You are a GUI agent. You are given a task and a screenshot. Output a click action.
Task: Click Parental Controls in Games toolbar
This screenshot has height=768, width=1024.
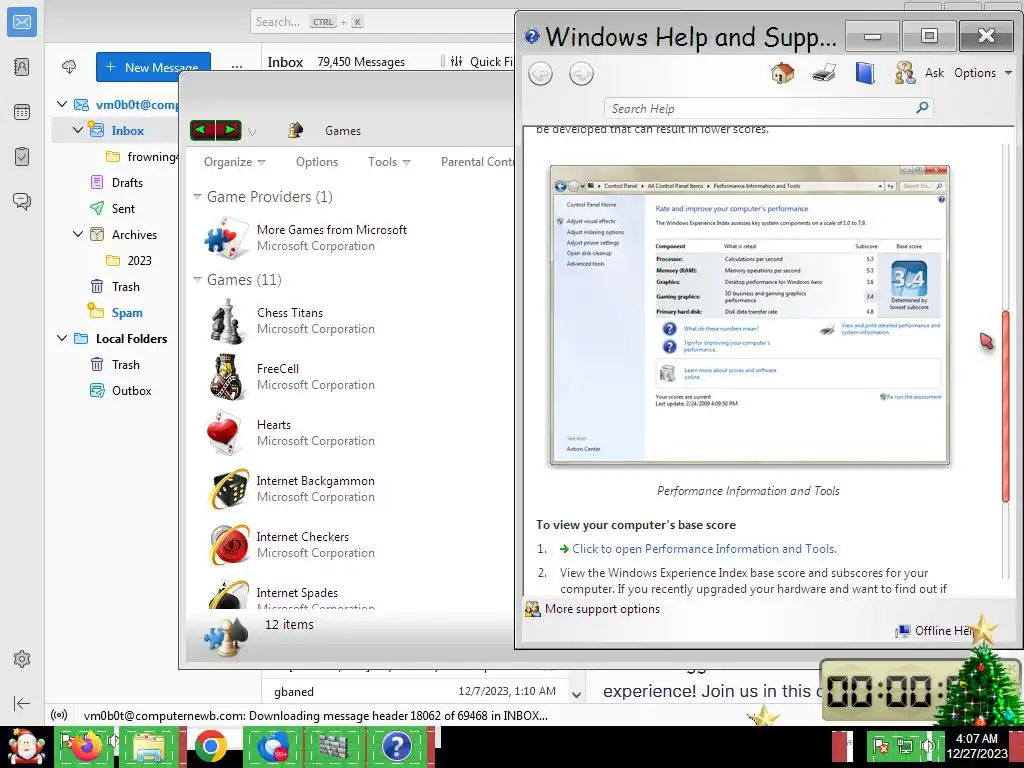pyautogui.click(x=477, y=162)
